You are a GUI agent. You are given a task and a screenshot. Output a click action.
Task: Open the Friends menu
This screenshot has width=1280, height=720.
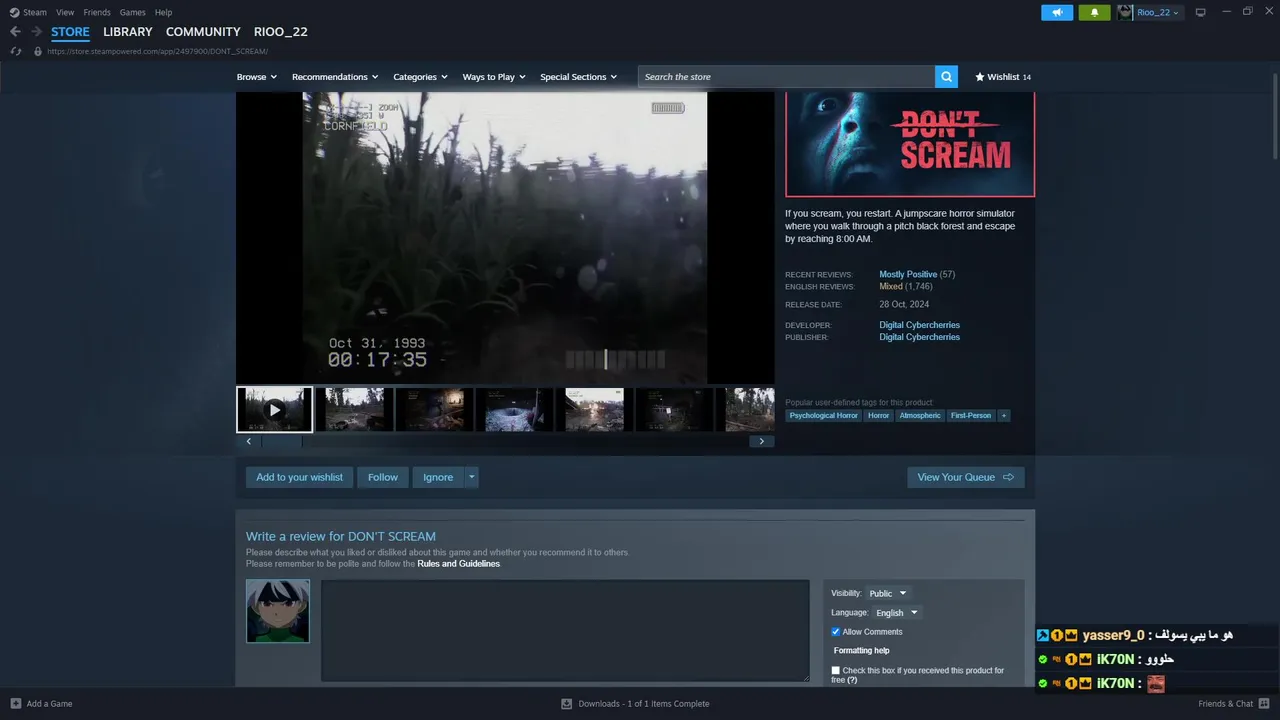(97, 12)
